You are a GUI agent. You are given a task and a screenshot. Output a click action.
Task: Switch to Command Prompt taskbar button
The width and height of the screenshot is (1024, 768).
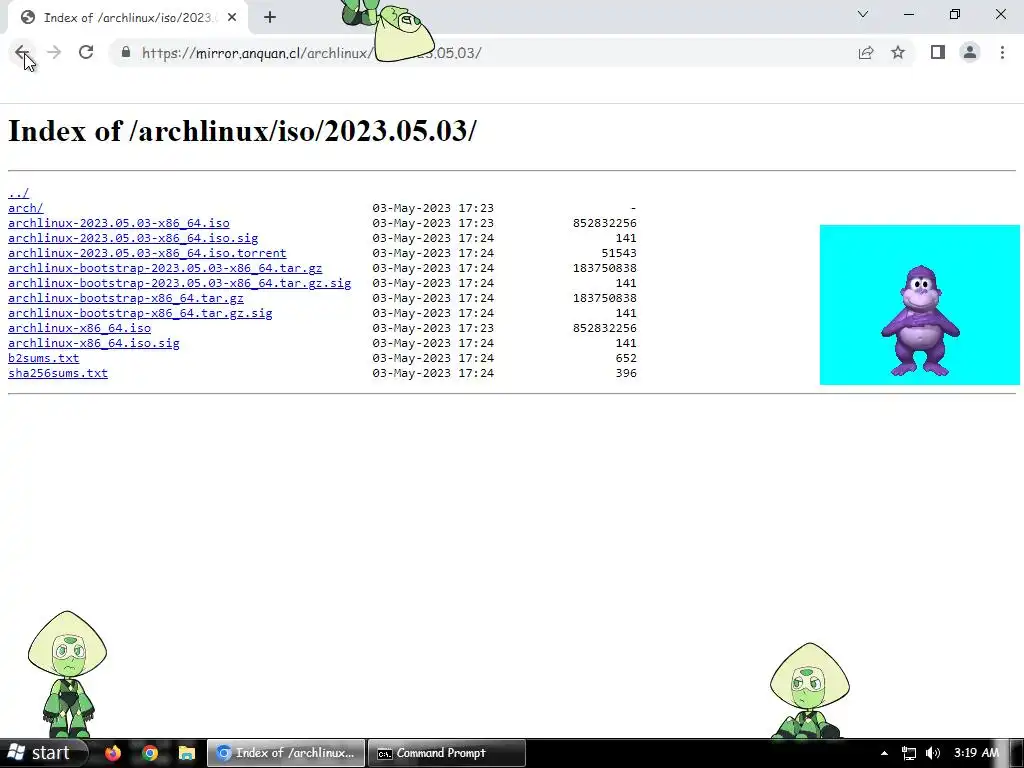pos(447,753)
